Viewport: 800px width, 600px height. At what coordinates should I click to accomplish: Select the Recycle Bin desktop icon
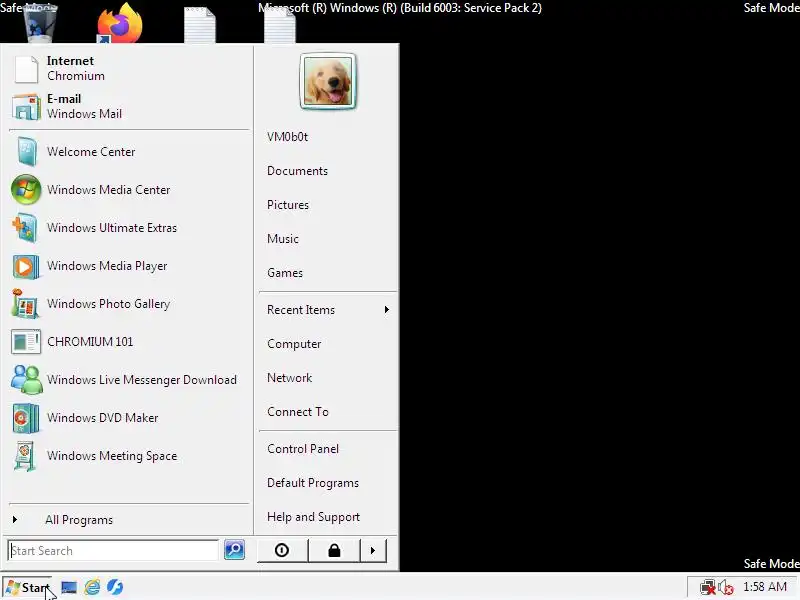click(39, 23)
